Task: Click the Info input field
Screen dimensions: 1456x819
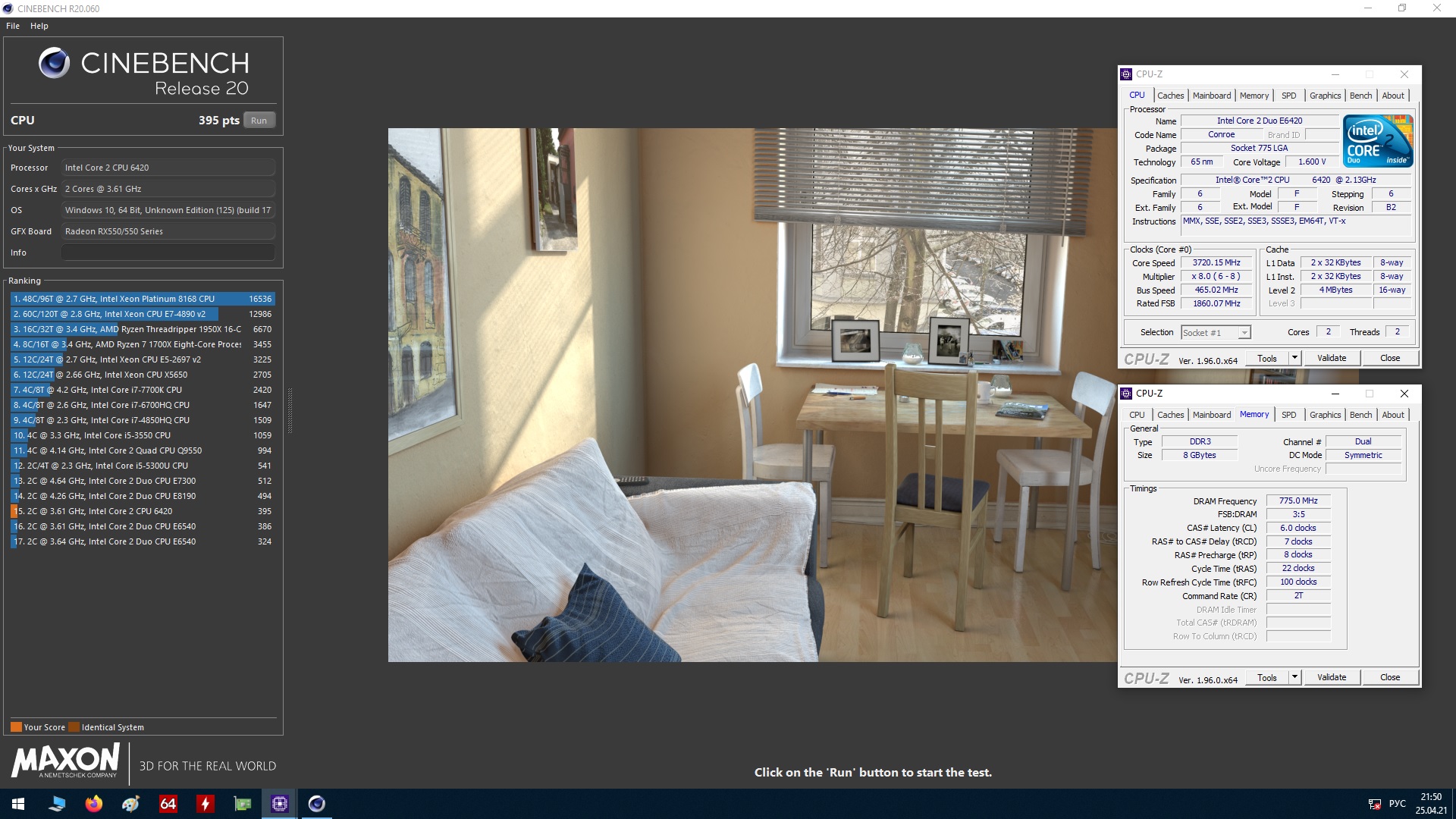Action: click(x=168, y=253)
